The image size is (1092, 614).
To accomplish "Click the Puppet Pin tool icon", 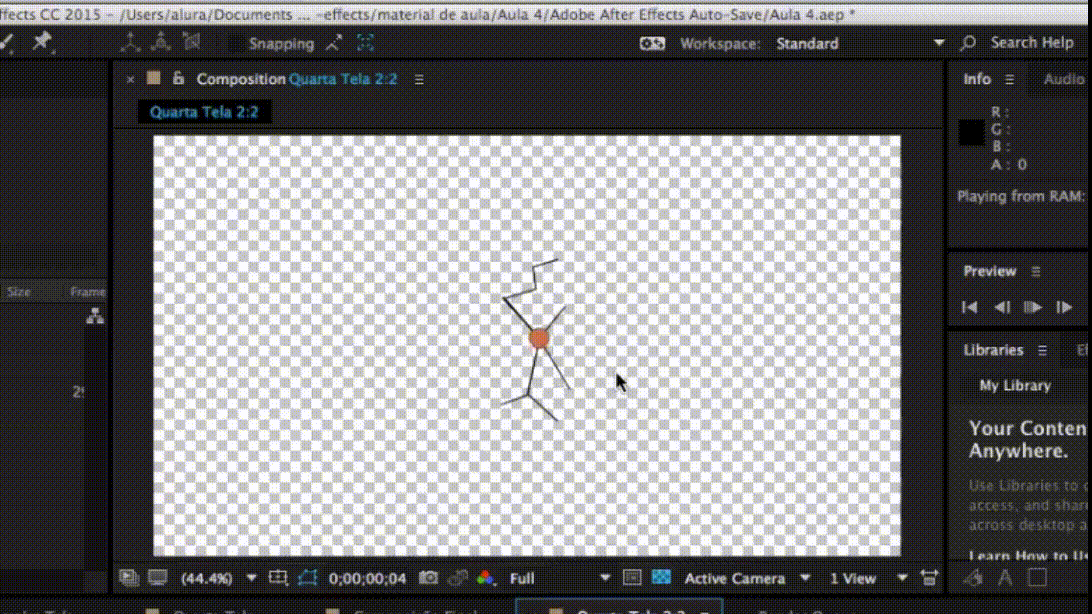I will [x=41, y=42].
